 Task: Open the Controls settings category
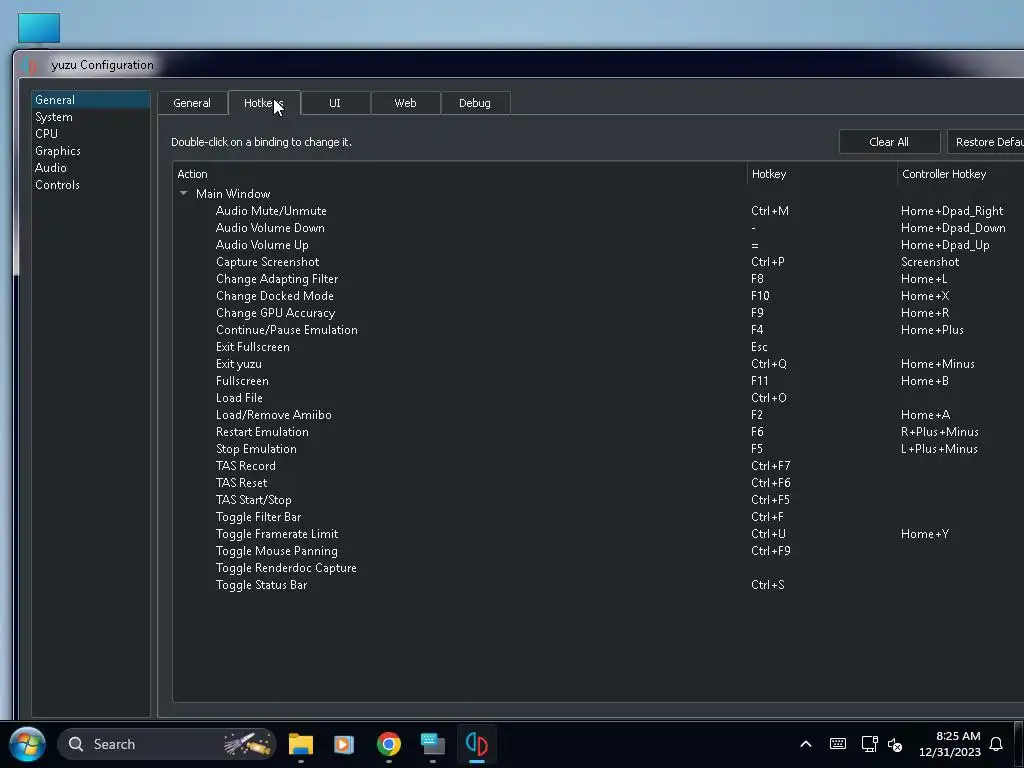coord(91,184)
